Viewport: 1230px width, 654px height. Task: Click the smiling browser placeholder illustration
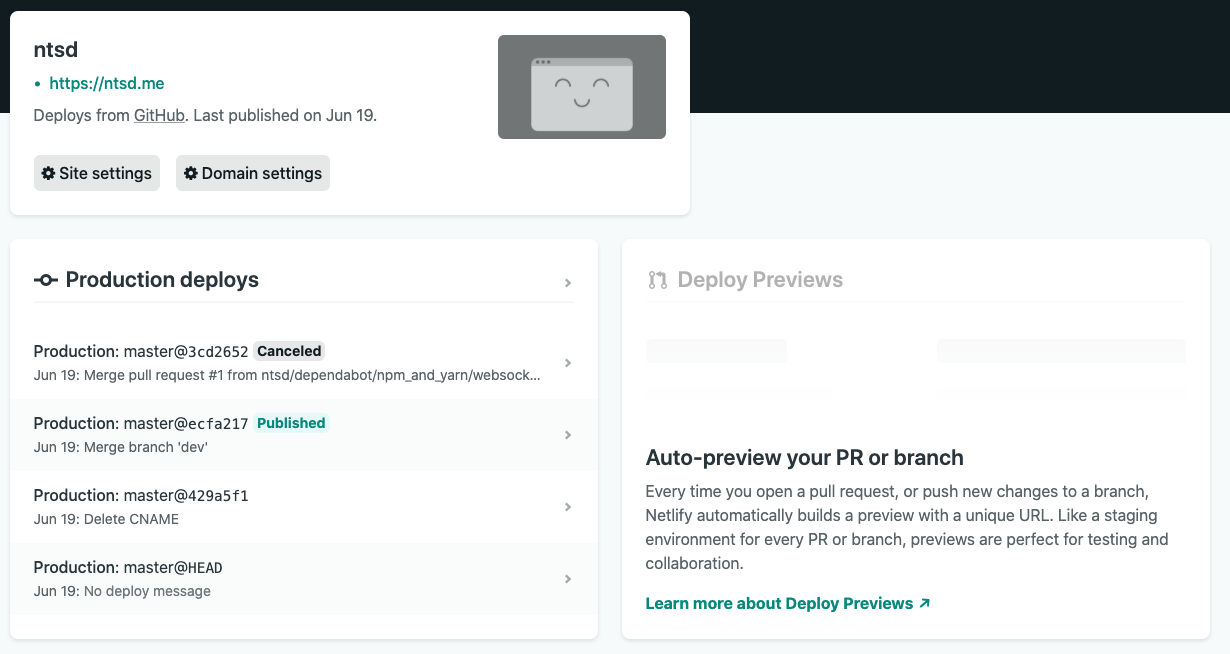pyautogui.click(x=581, y=87)
